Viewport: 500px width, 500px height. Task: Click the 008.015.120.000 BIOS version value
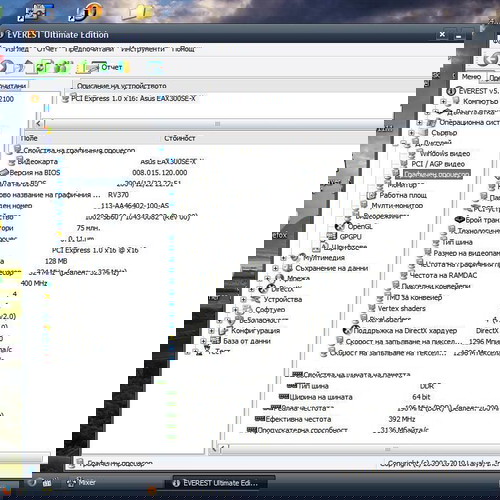[160, 173]
